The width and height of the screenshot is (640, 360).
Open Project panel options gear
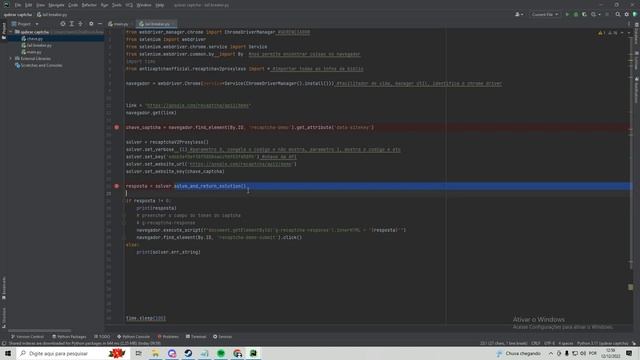[91, 24]
